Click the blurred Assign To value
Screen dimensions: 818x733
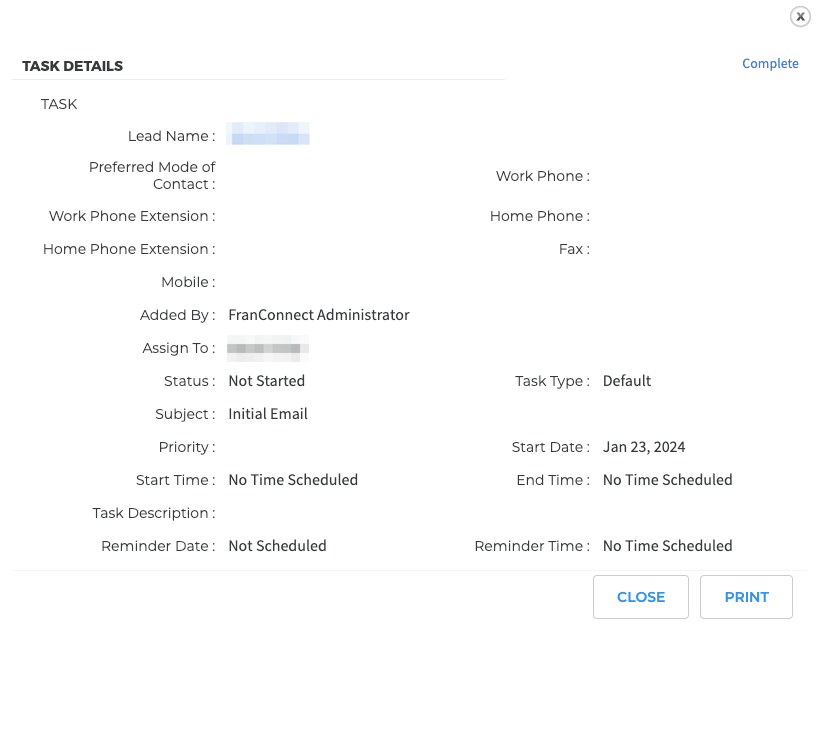(x=267, y=349)
